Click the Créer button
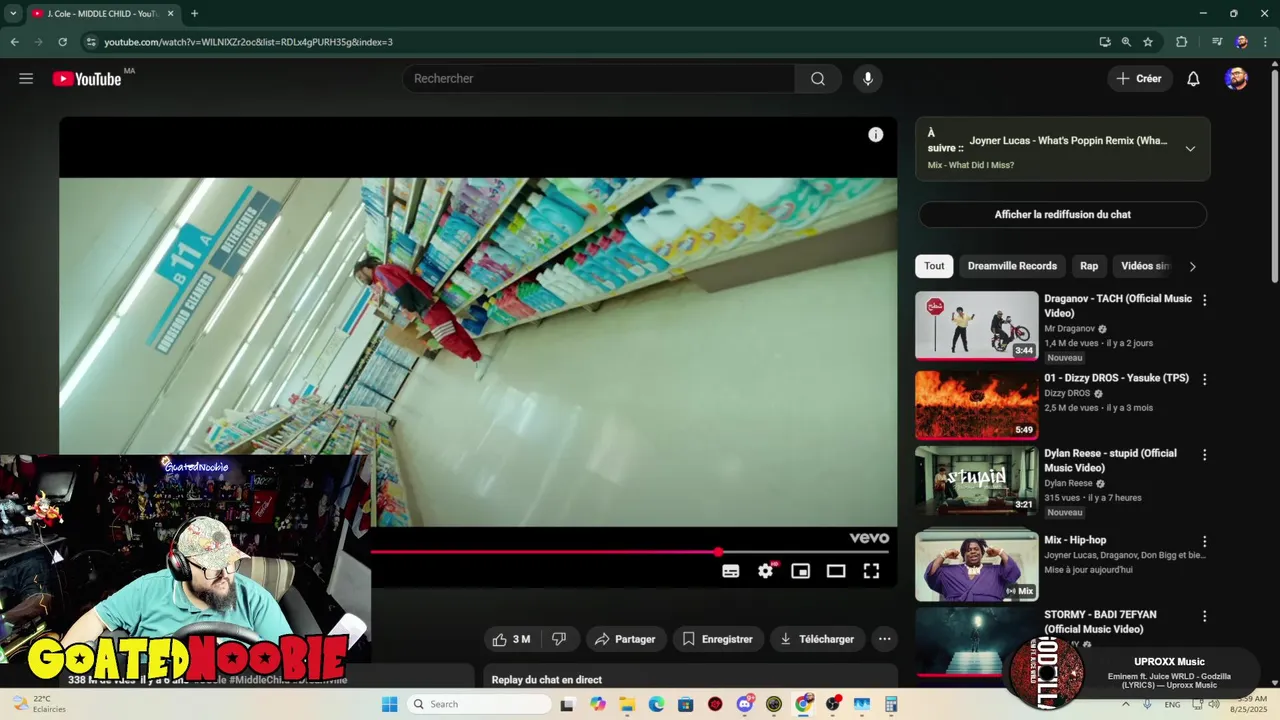1280x720 pixels. coord(1140,79)
